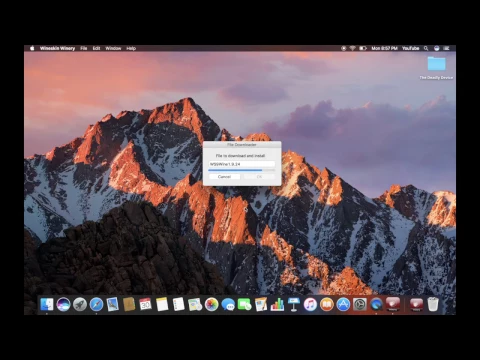480x360 pixels.
Task: Click the battery status icon
Action: pyautogui.click(x=363, y=48)
